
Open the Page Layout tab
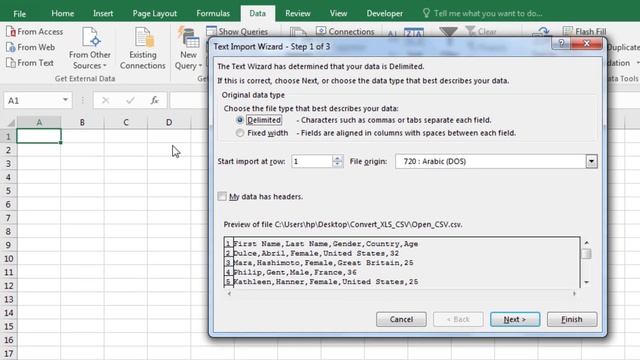[x=155, y=13]
